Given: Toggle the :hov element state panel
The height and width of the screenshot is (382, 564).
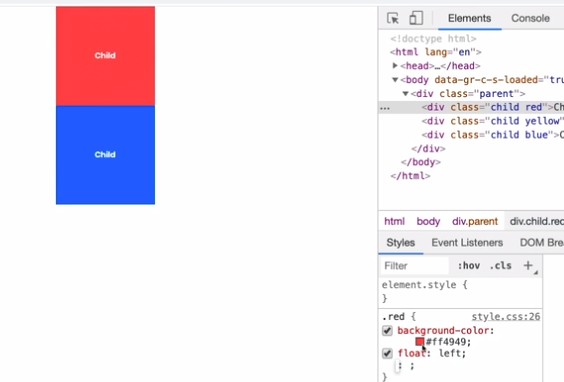Looking at the screenshot, I should tap(469, 266).
